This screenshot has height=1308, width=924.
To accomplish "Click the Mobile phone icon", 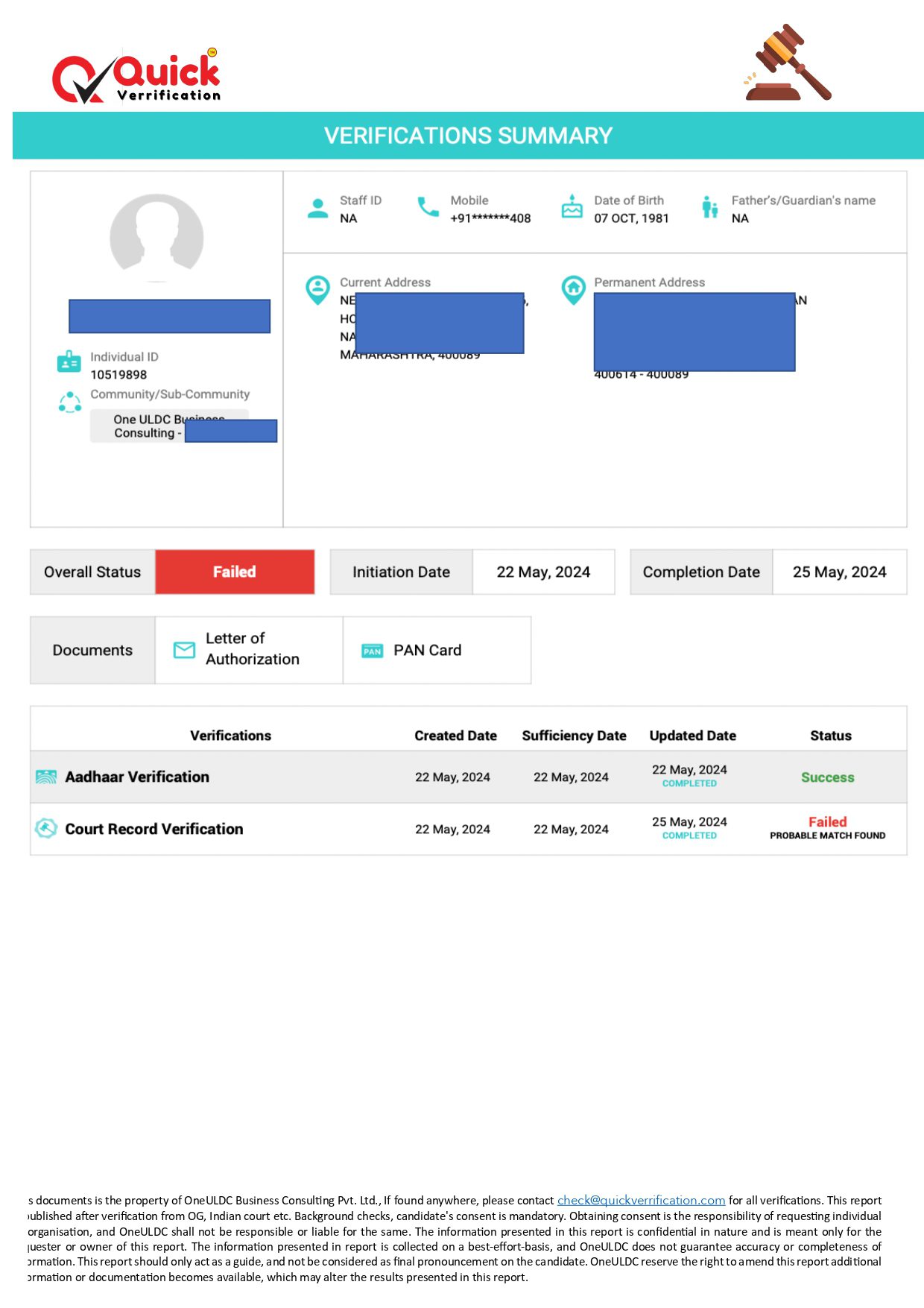I will click(x=428, y=207).
